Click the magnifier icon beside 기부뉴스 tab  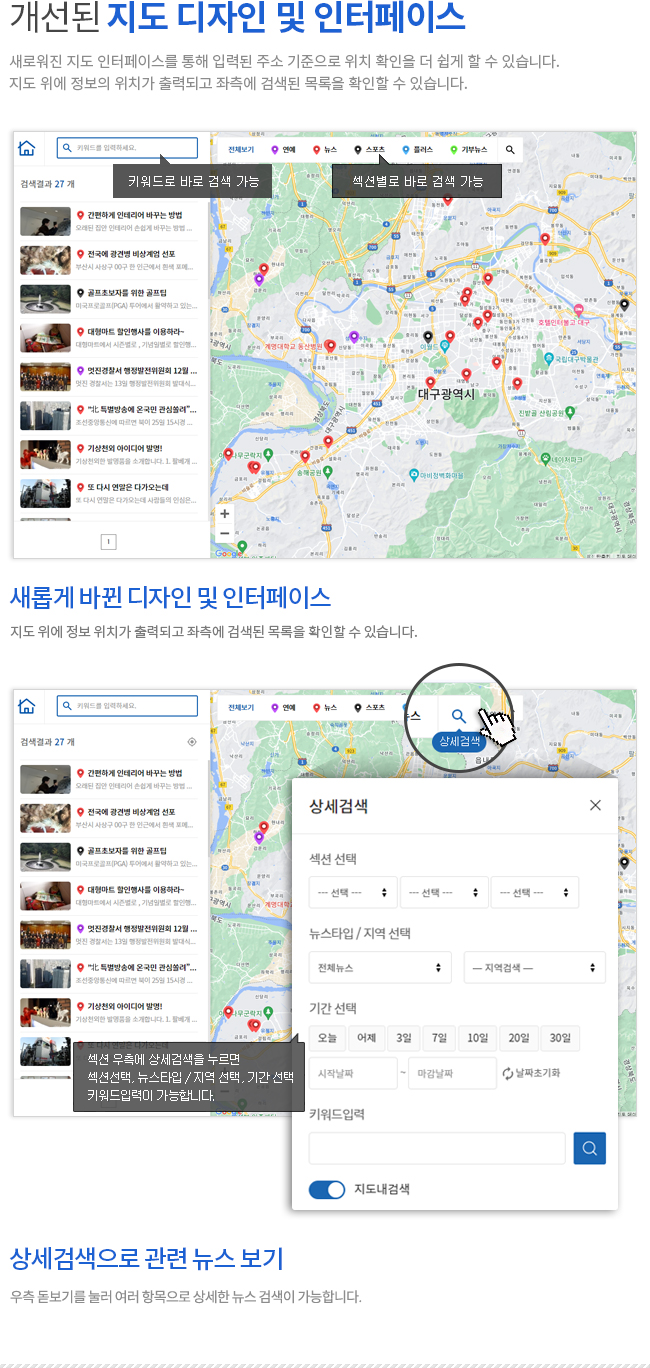tap(509, 149)
